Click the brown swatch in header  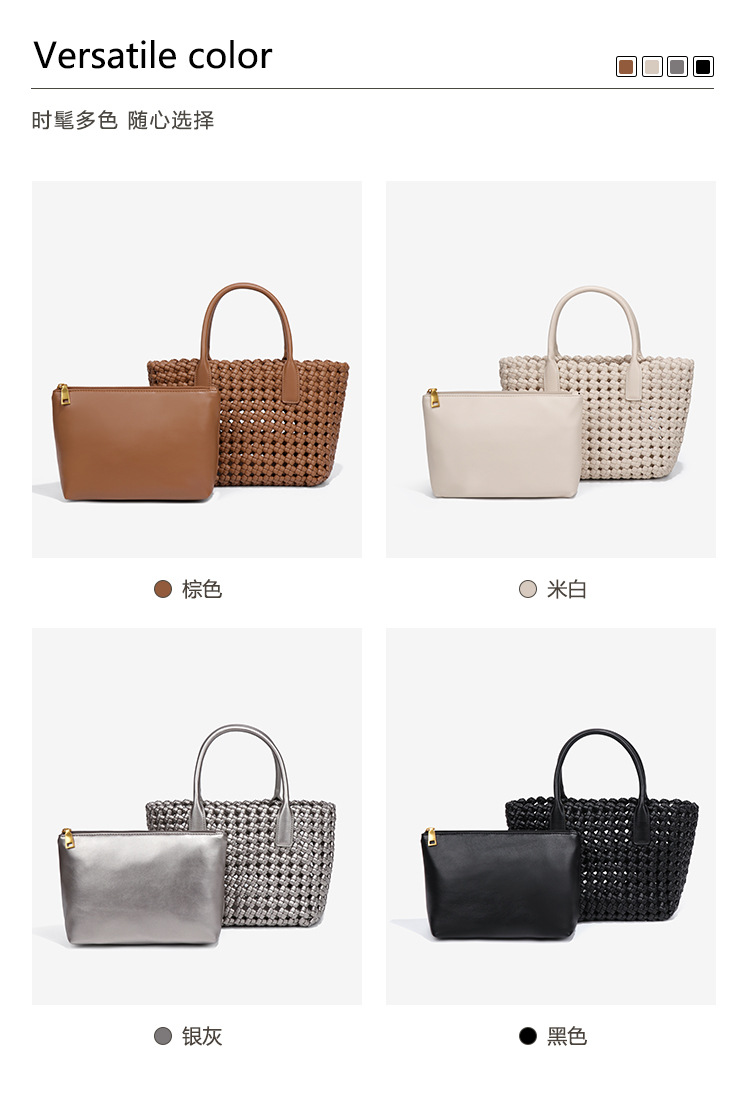(x=626, y=67)
